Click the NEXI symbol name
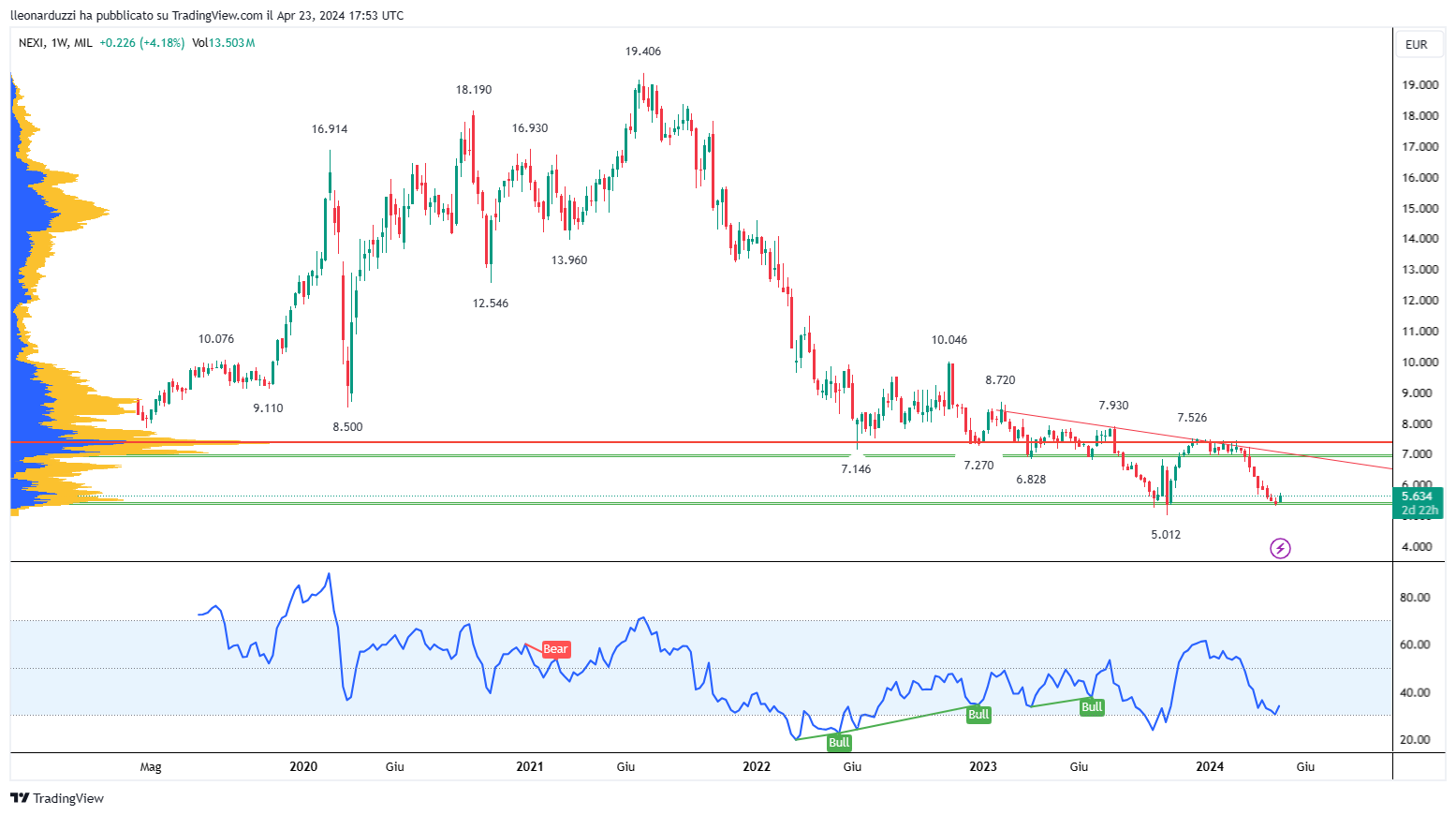 [x=32, y=43]
